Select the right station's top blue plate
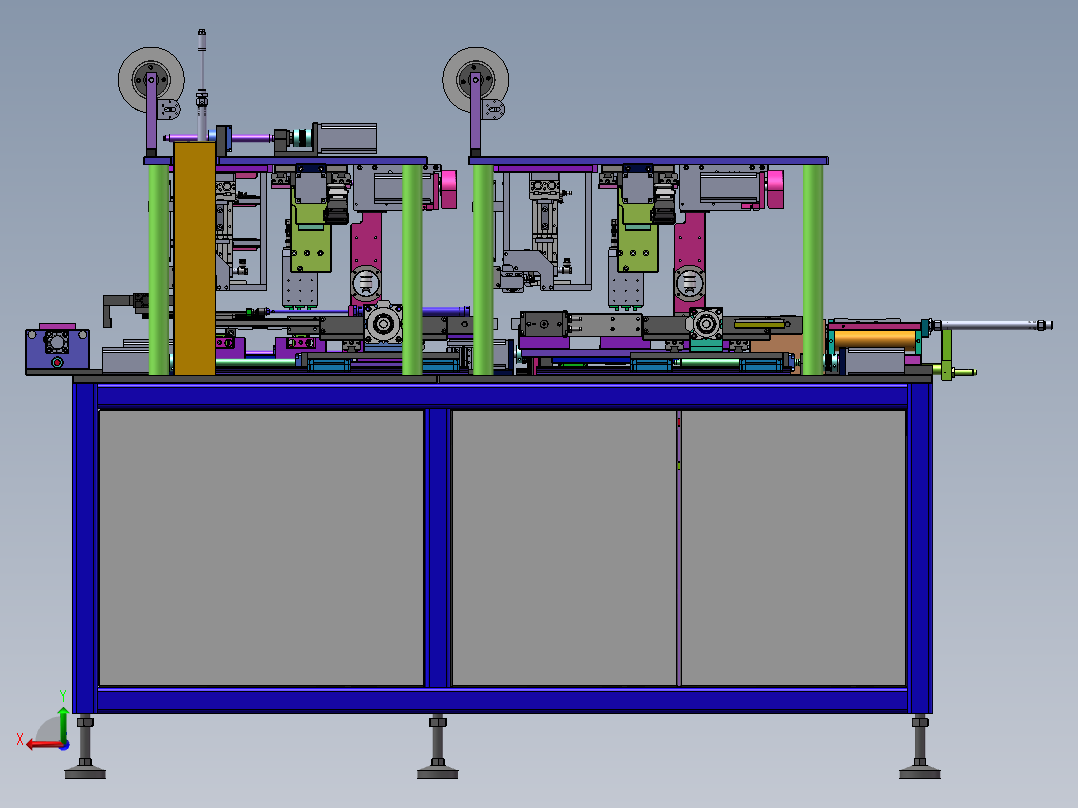Screen dimensions: 1078x808 pyautogui.click(x=648, y=161)
